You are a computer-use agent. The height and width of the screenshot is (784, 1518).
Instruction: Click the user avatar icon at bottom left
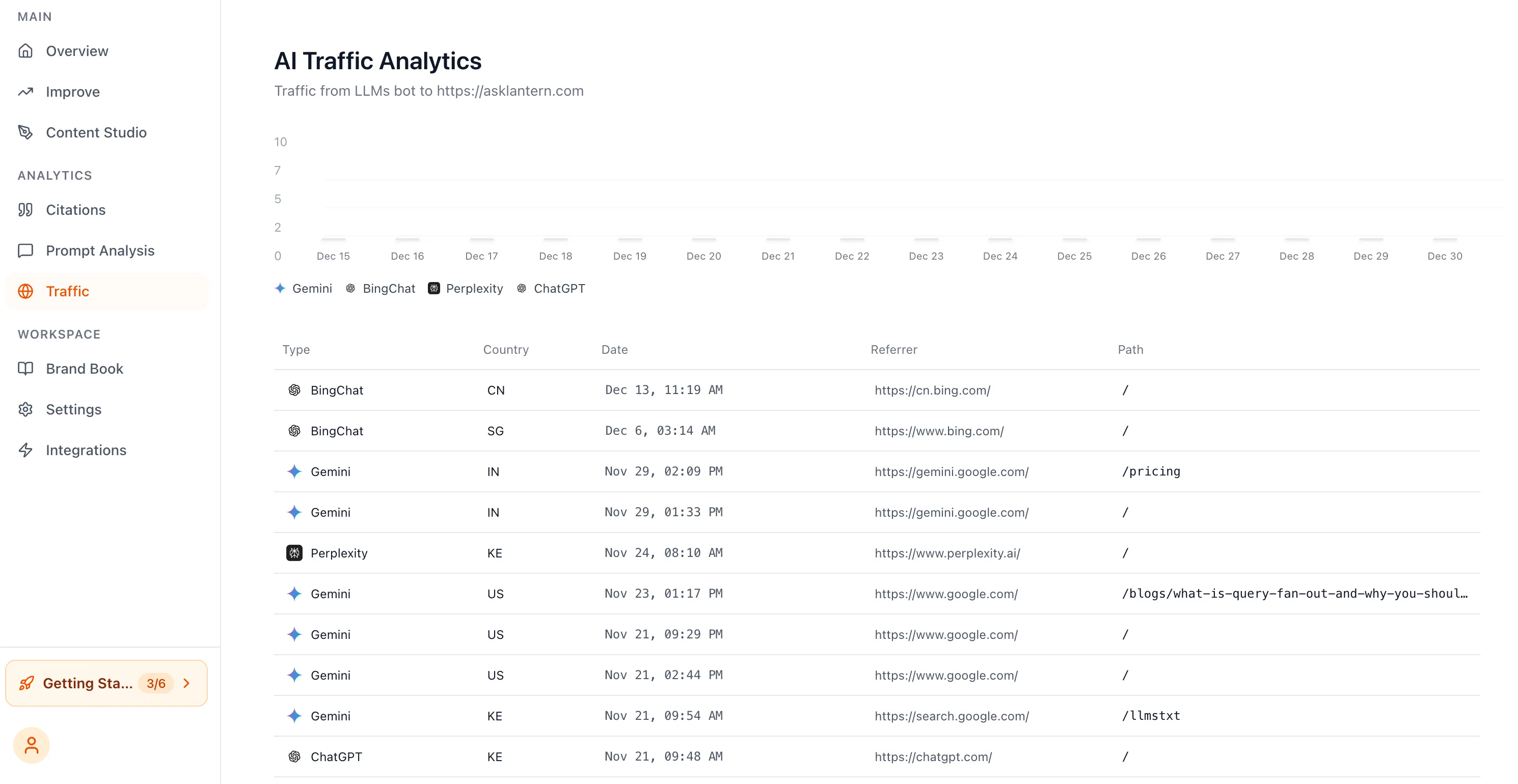31,744
